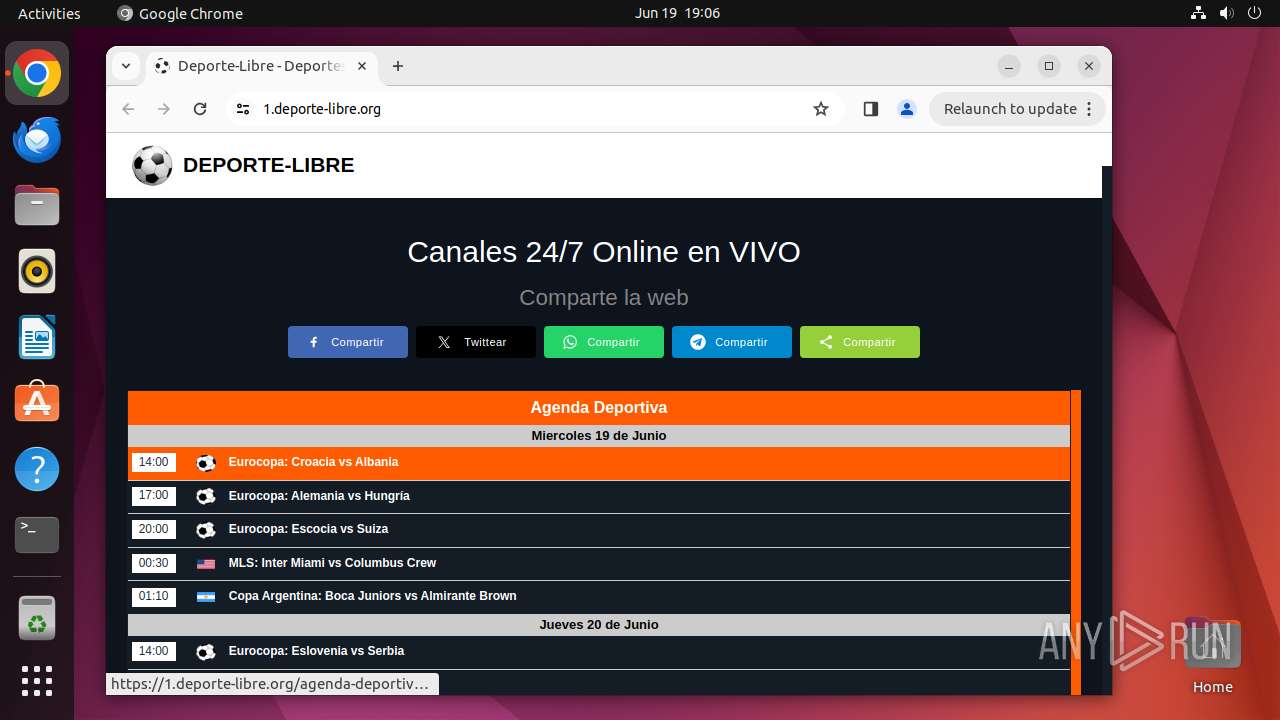Open the Chrome three-dot menu
The width and height of the screenshot is (1280, 720).
[x=1090, y=109]
